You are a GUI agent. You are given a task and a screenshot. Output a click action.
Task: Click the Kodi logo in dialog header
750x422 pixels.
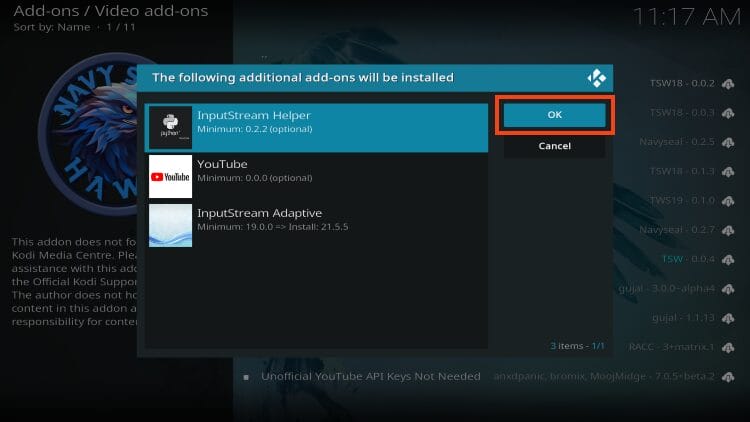pos(596,78)
